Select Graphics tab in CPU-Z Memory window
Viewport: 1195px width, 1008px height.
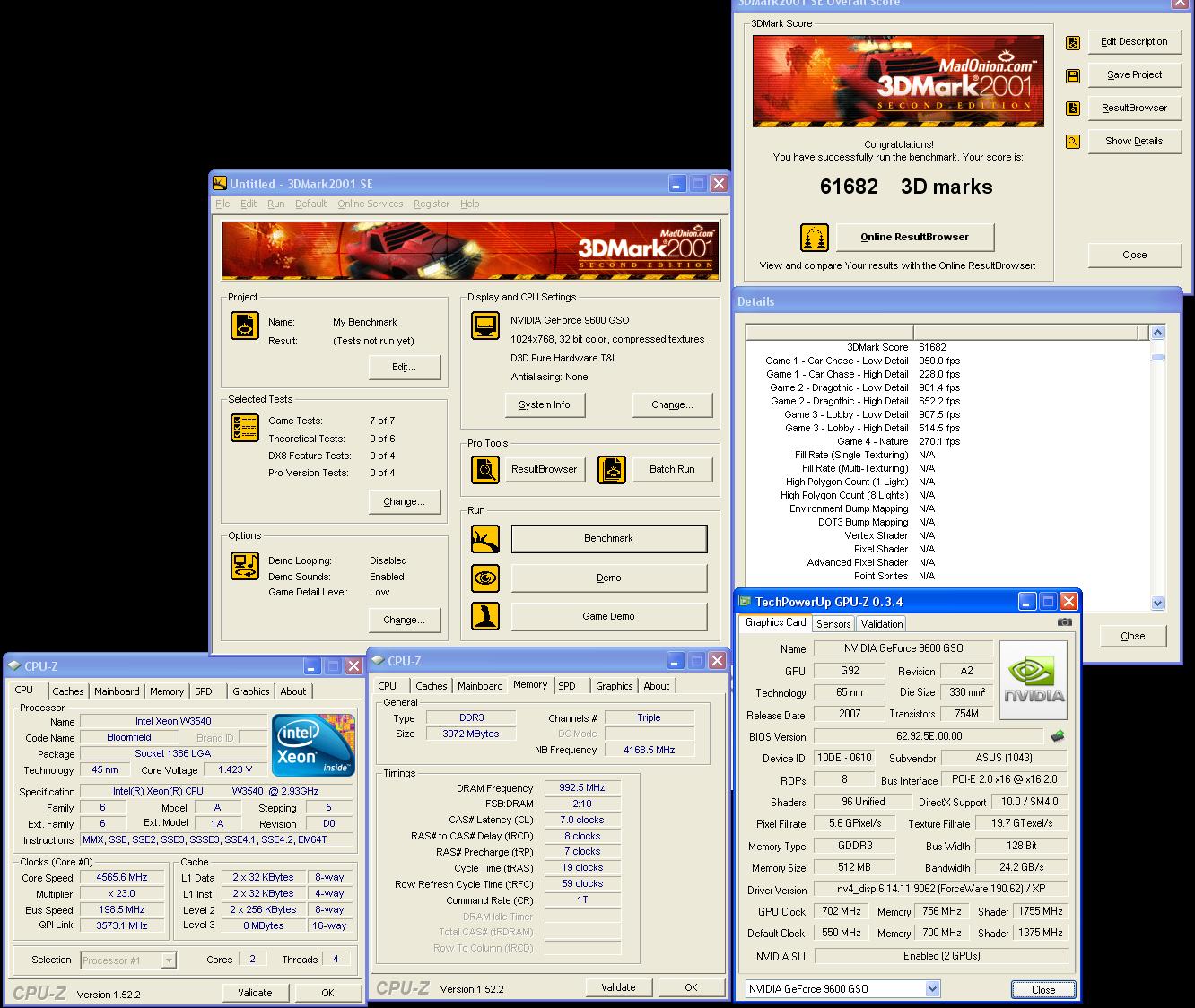(615, 686)
